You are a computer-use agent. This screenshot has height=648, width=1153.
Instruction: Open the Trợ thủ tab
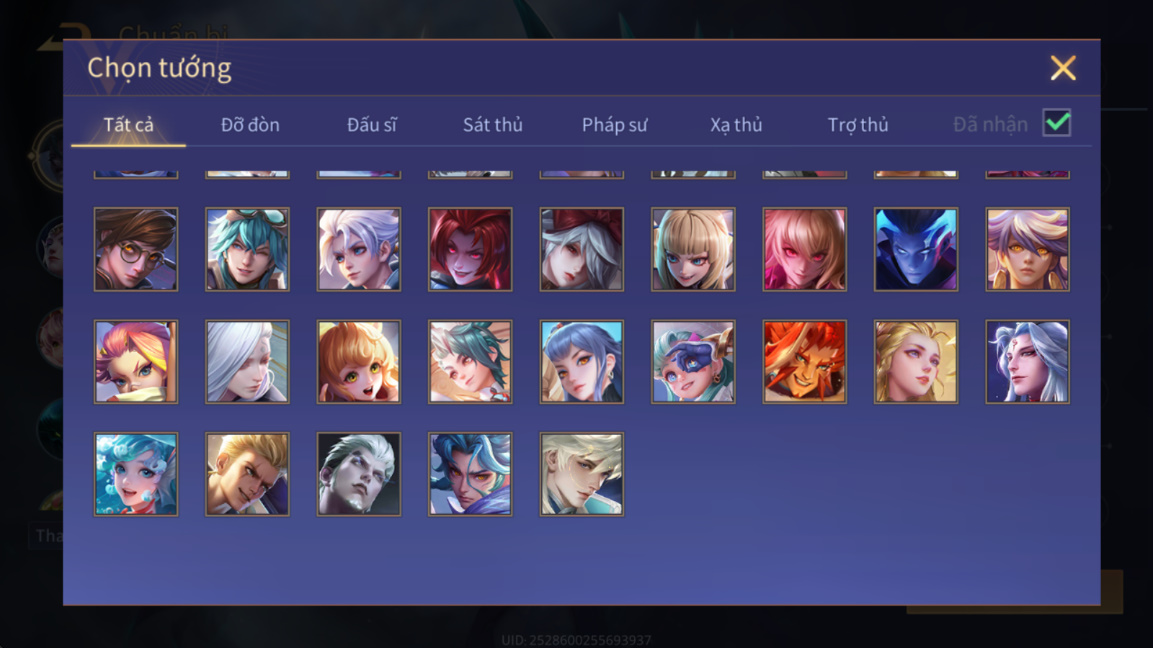pos(857,125)
